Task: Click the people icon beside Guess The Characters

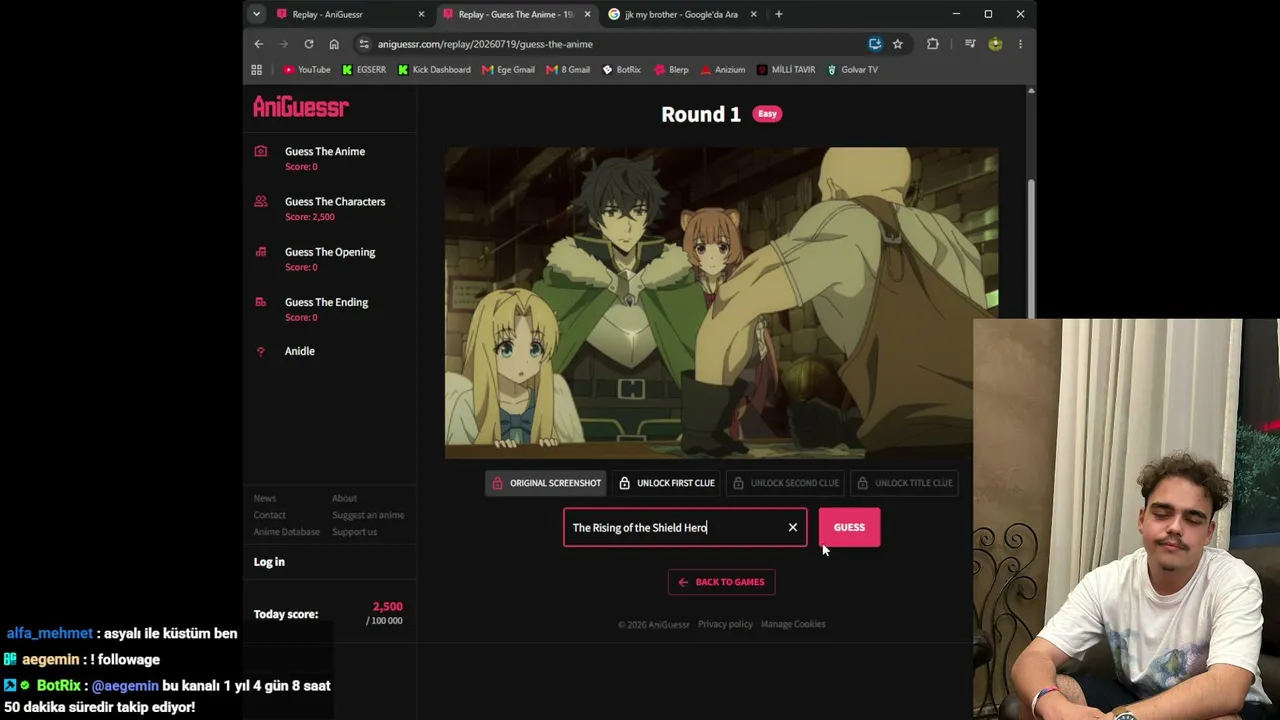Action: coord(261,201)
